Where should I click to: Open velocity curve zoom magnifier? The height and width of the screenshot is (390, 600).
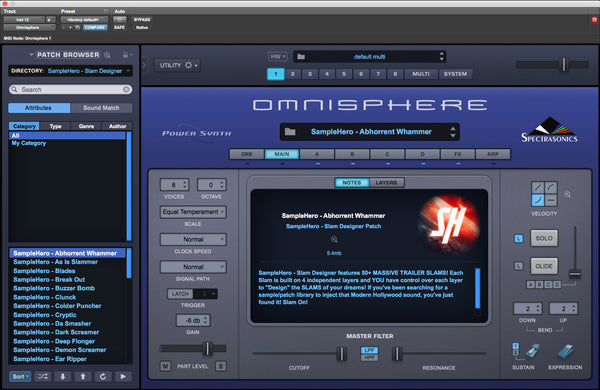point(567,194)
